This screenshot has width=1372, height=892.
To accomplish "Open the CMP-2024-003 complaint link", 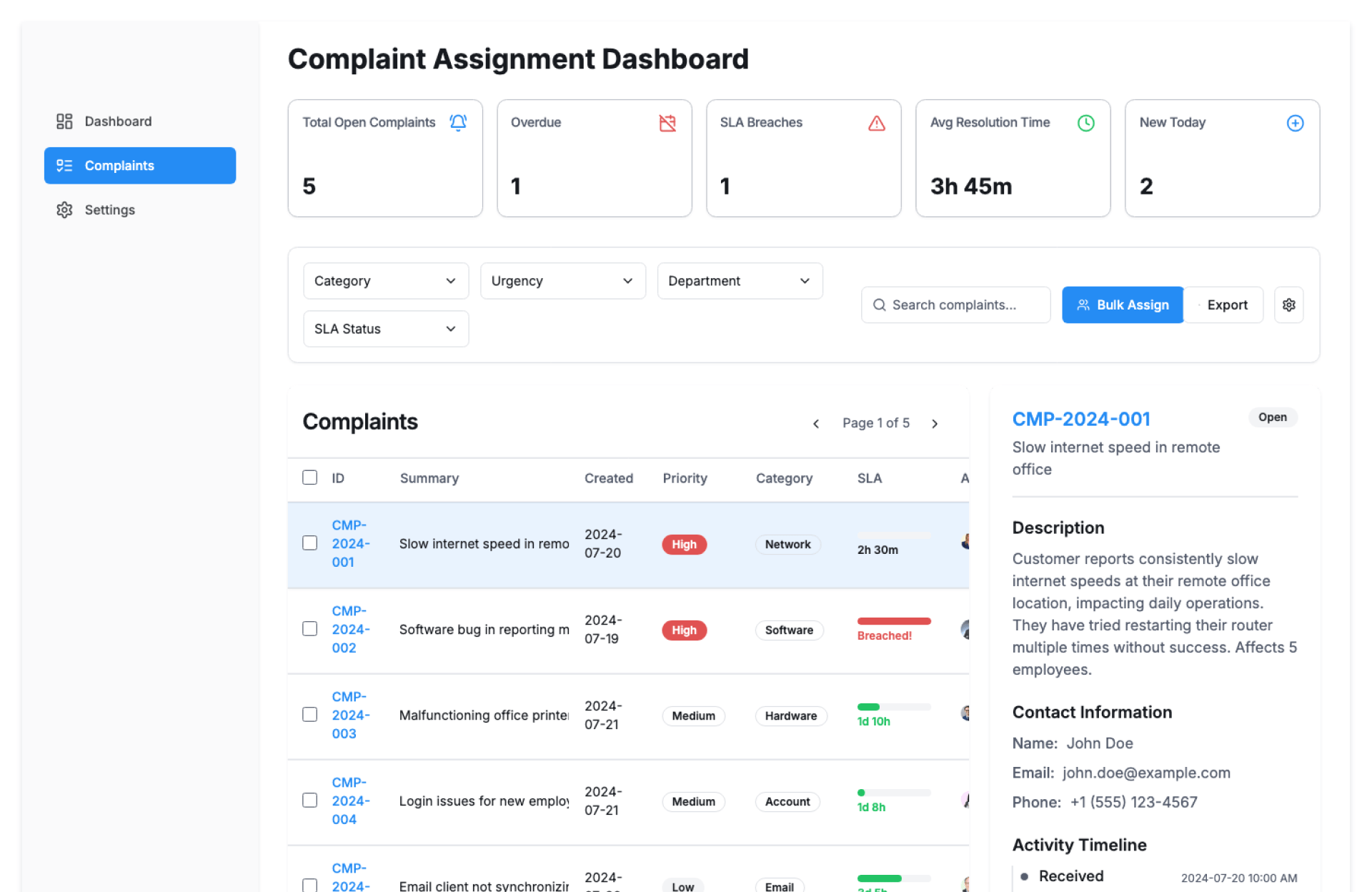I will pyautogui.click(x=350, y=715).
